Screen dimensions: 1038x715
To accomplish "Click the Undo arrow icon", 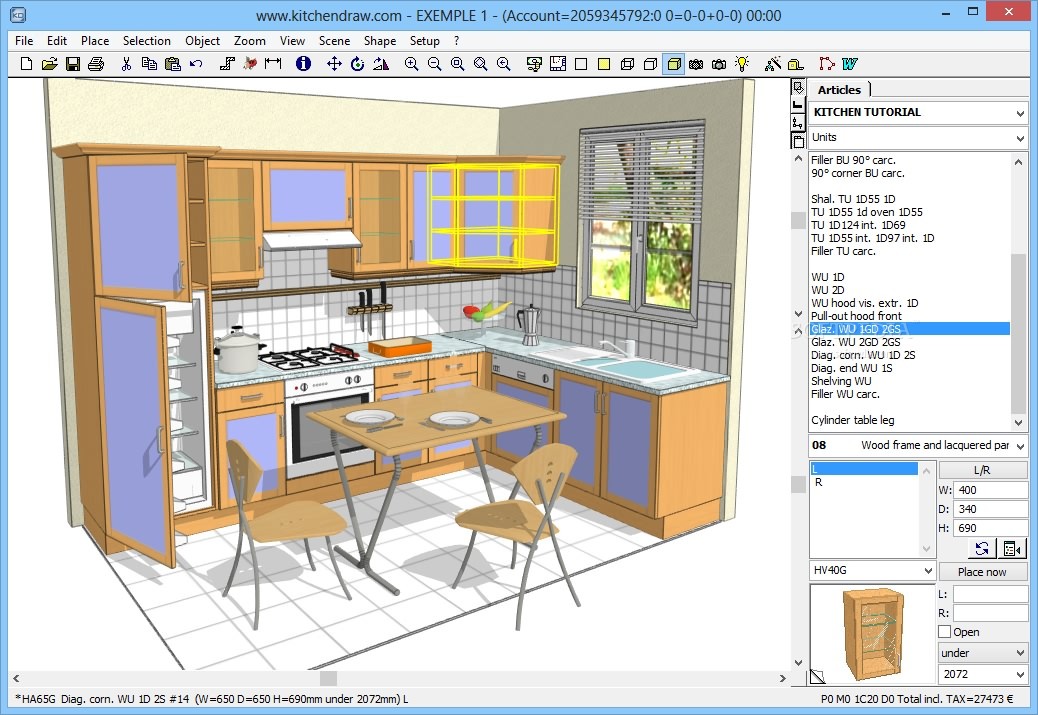I will coord(196,64).
